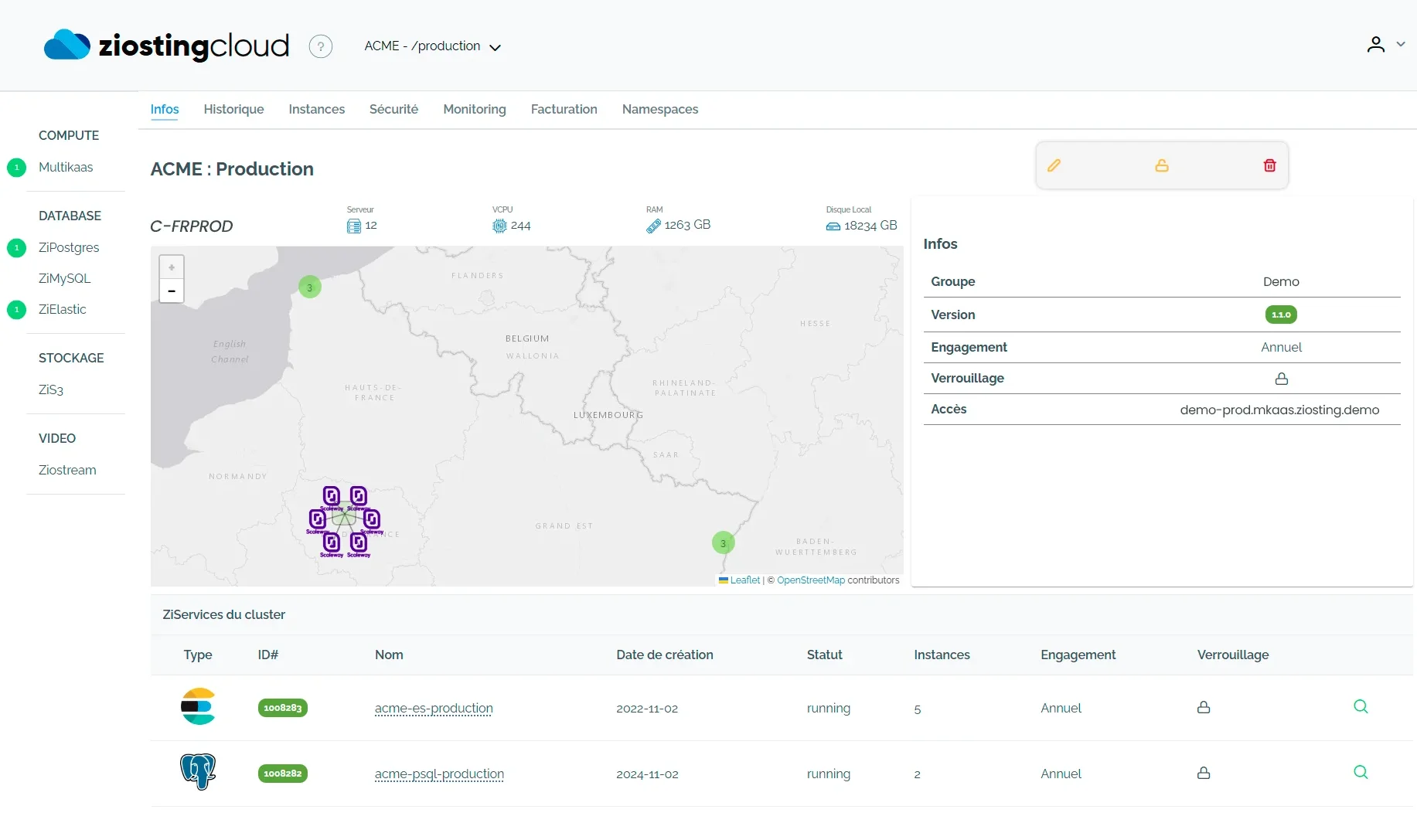The image size is (1417, 840).
Task: Toggle the yellow lock icon in the cluster toolbar
Action: (1161, 165)
